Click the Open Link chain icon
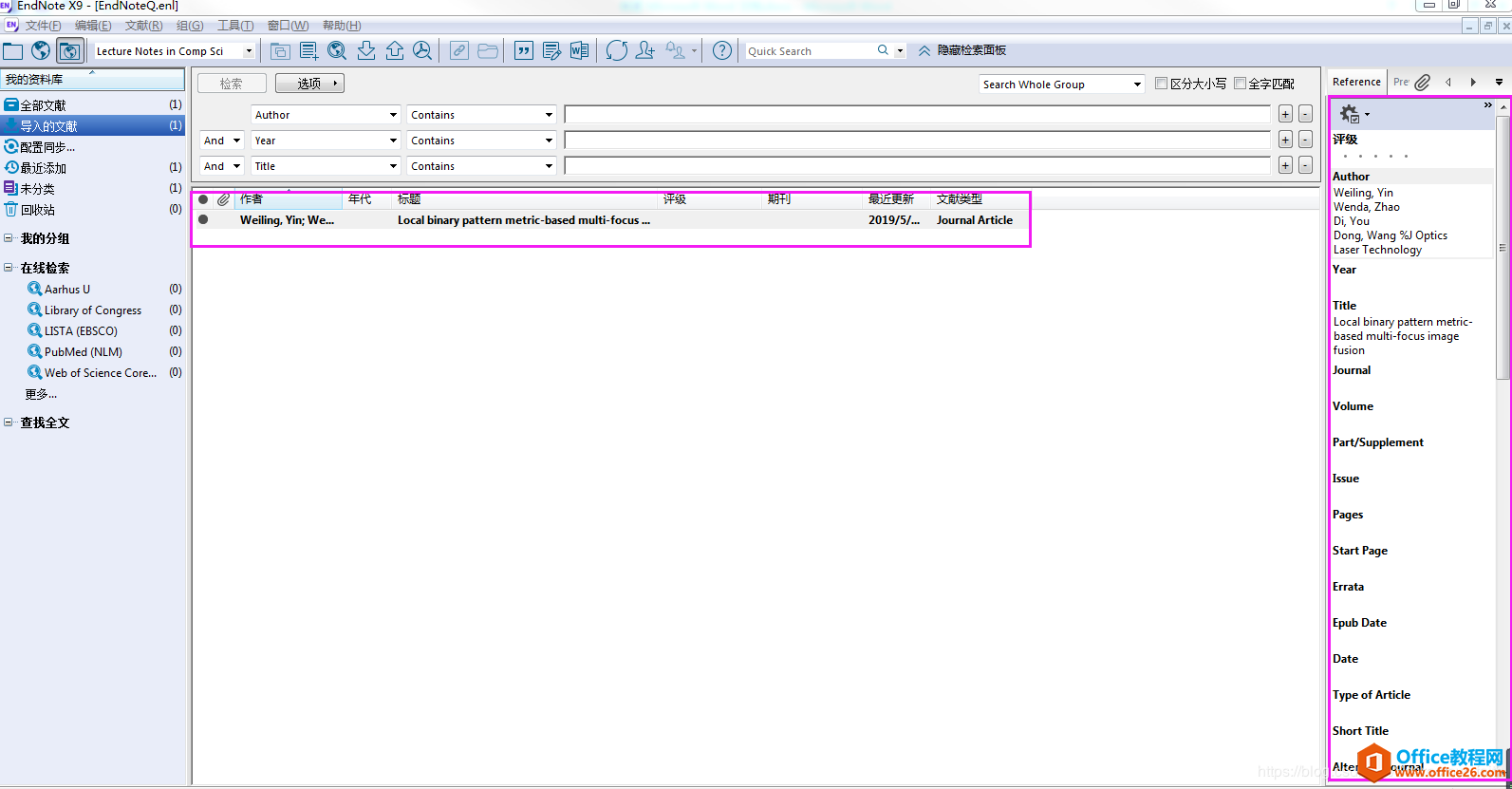 [459, 50]
